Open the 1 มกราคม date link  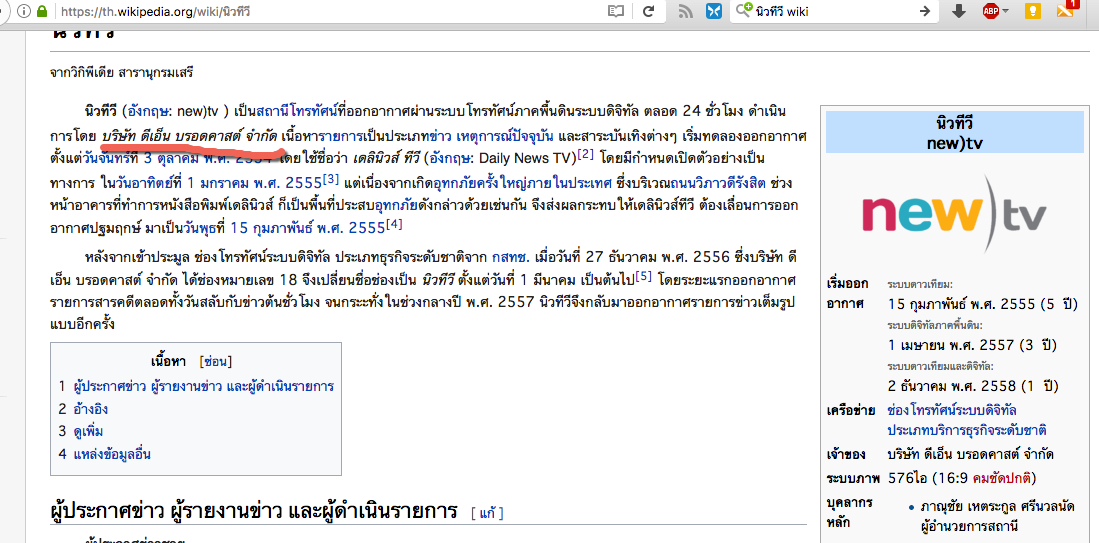click(217, 181)
